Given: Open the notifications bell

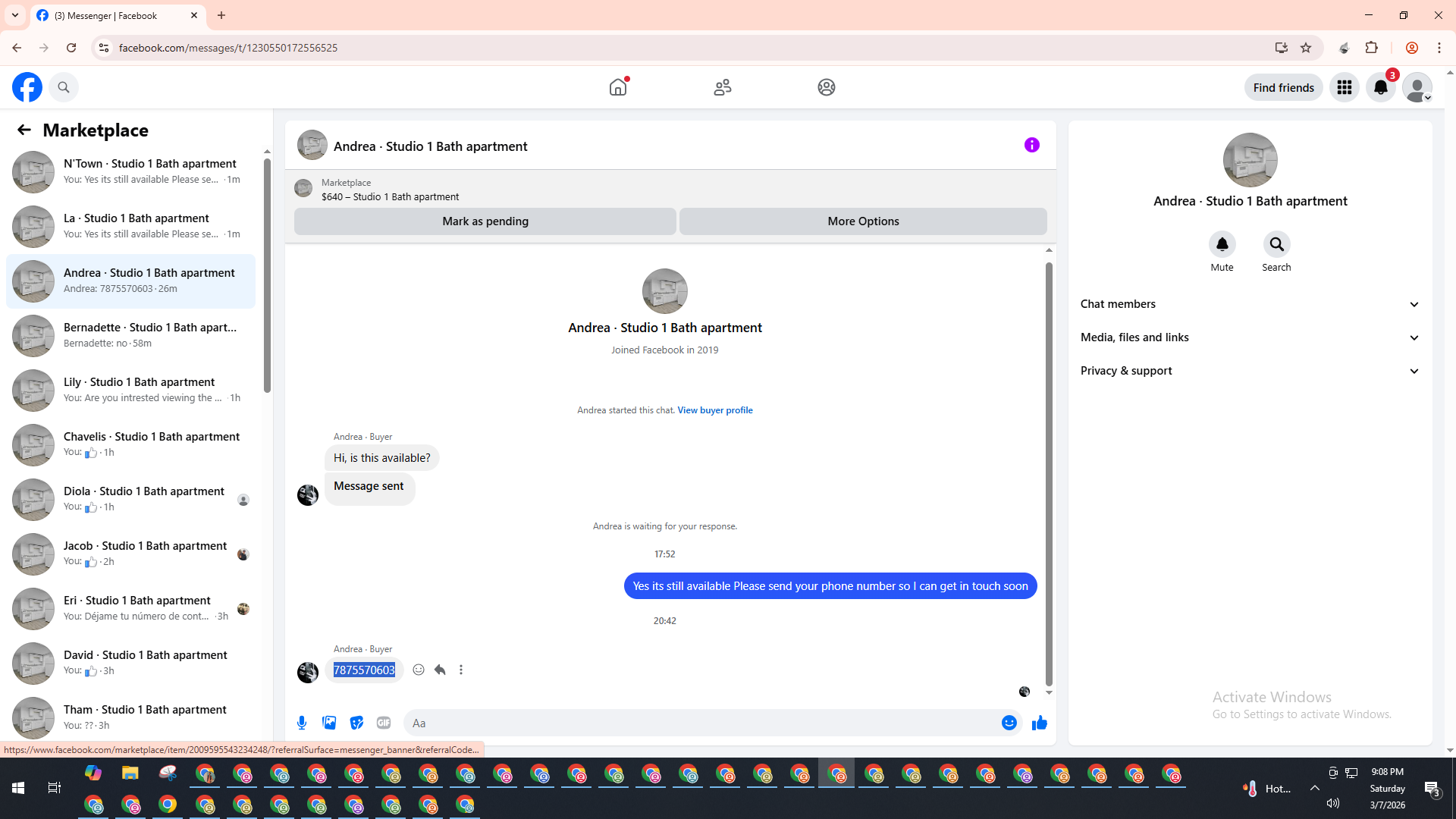Looking at the screenshot, I should coord(1381,87).
